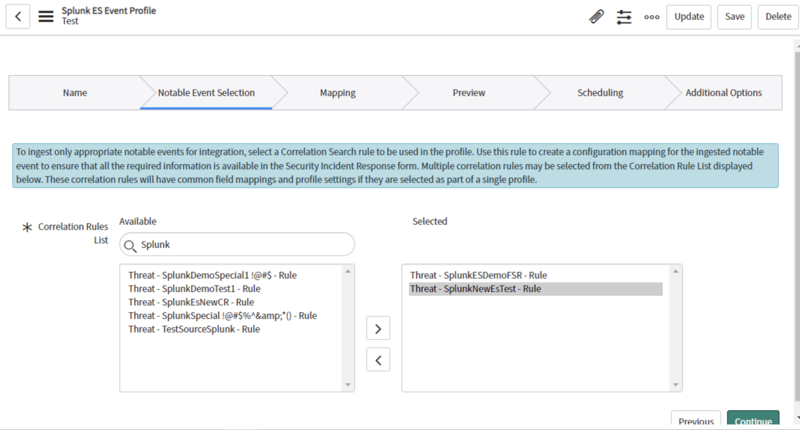
Task: Select Threat - SplunkDemoSpecial1 !@#$ - Rule
Action: (x=212, y=275)
